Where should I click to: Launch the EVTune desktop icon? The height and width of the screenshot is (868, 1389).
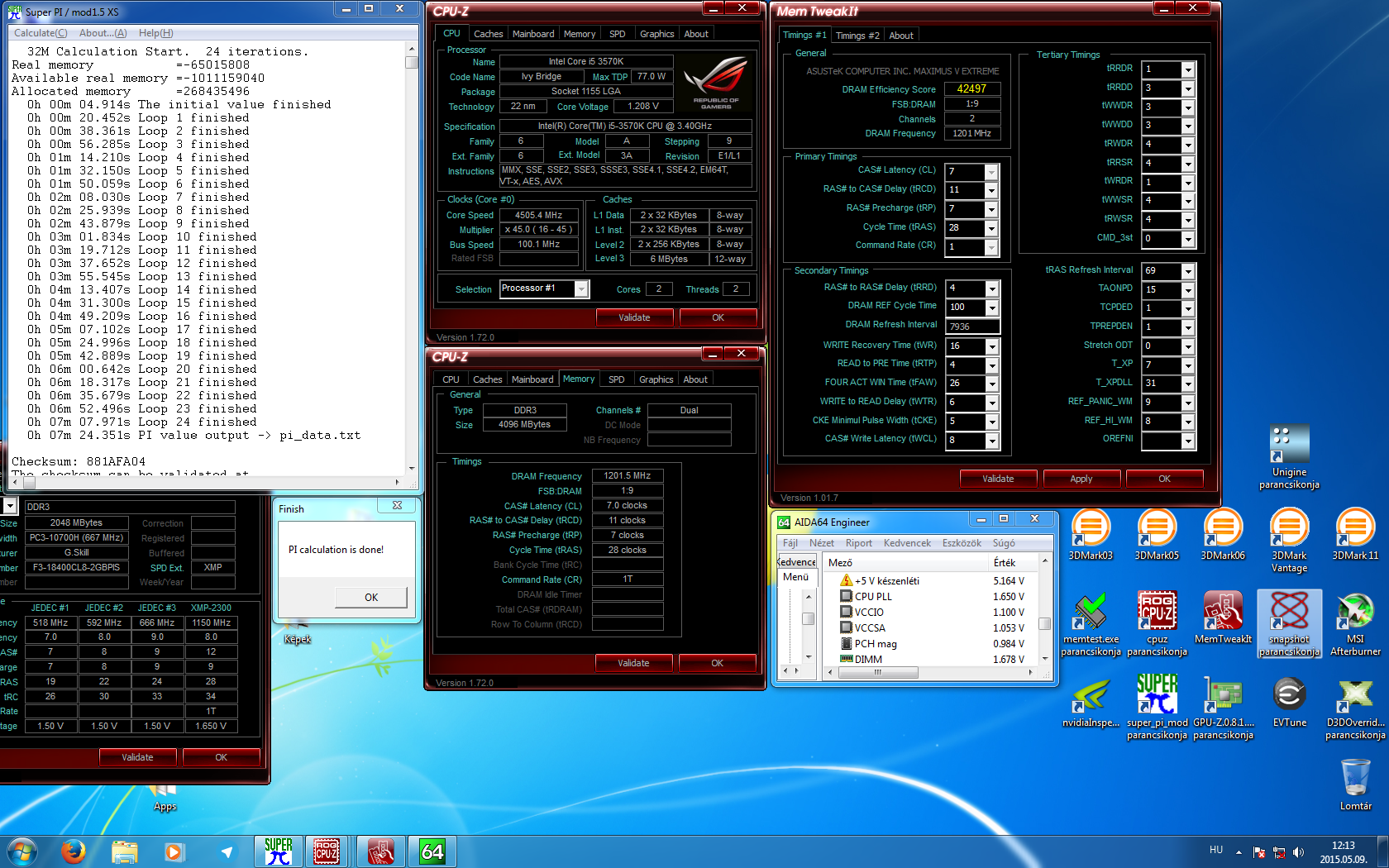pos(1289,702)
